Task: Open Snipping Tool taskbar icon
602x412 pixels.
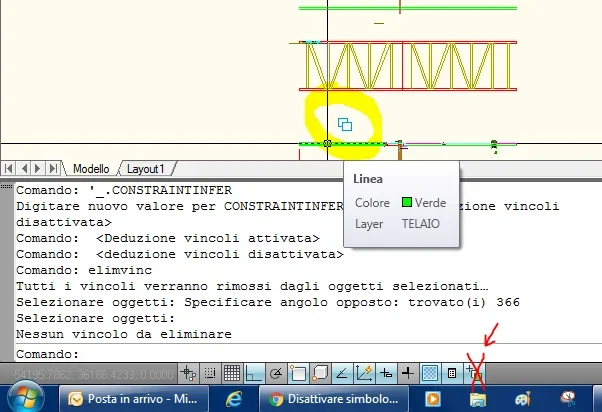Action: click(x=568, y=399)
